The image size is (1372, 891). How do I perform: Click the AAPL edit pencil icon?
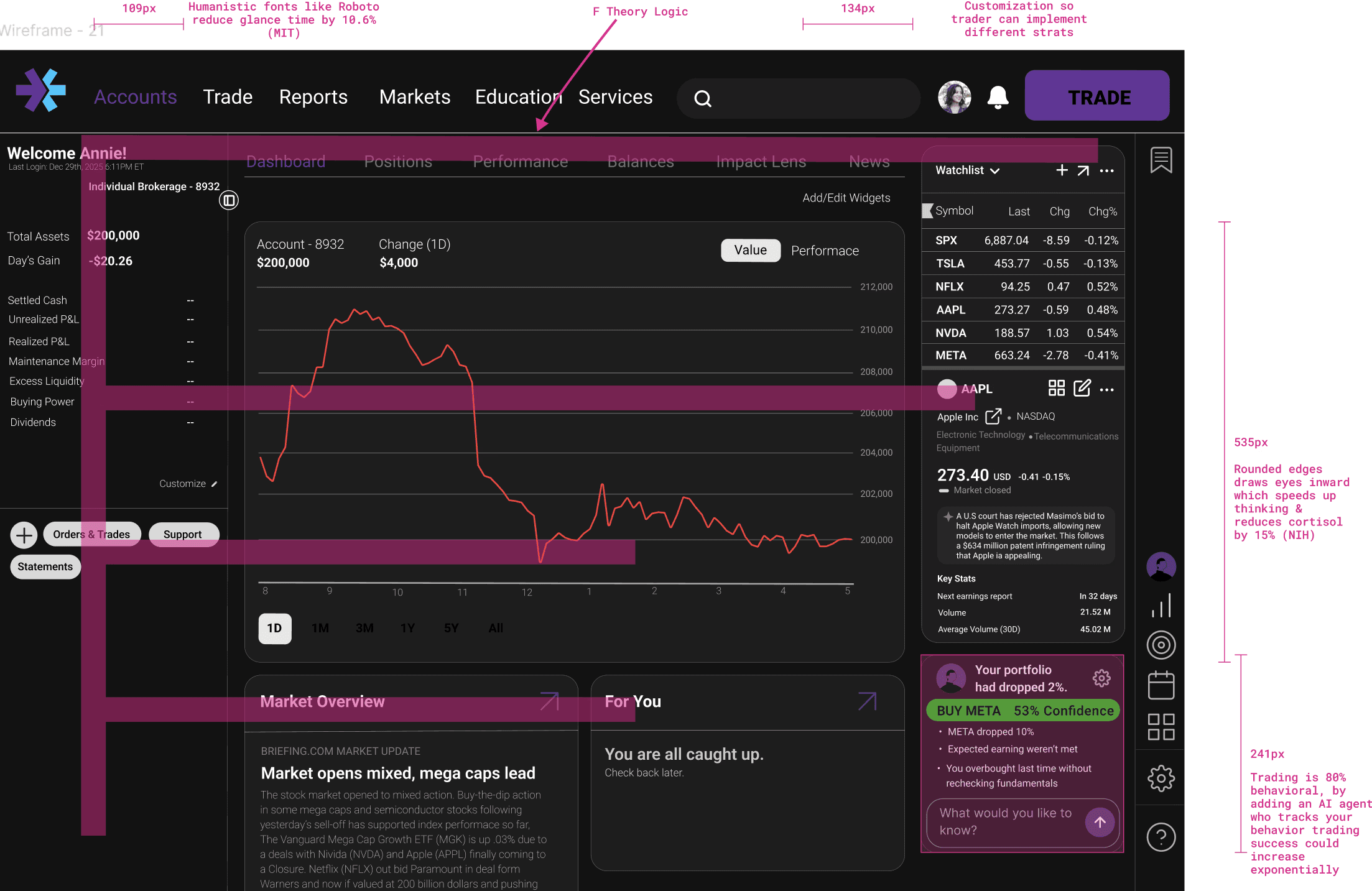(x=1082, y=389)
